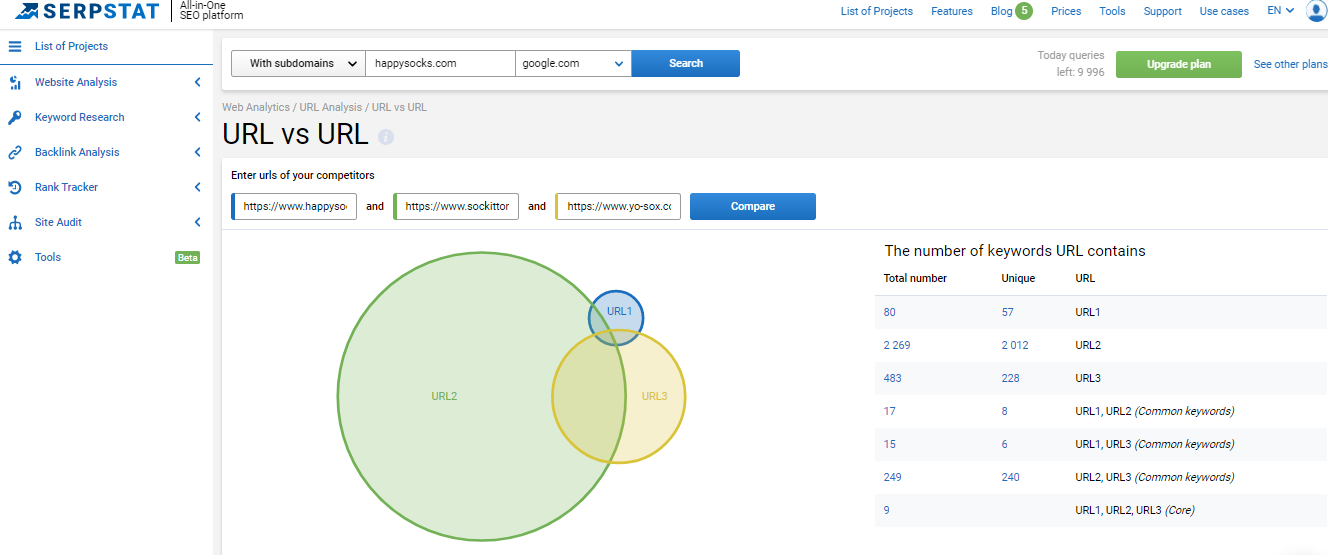Click the blue Compare button
The height and width of the screenshot is (555, 1328).
point(752,206)
